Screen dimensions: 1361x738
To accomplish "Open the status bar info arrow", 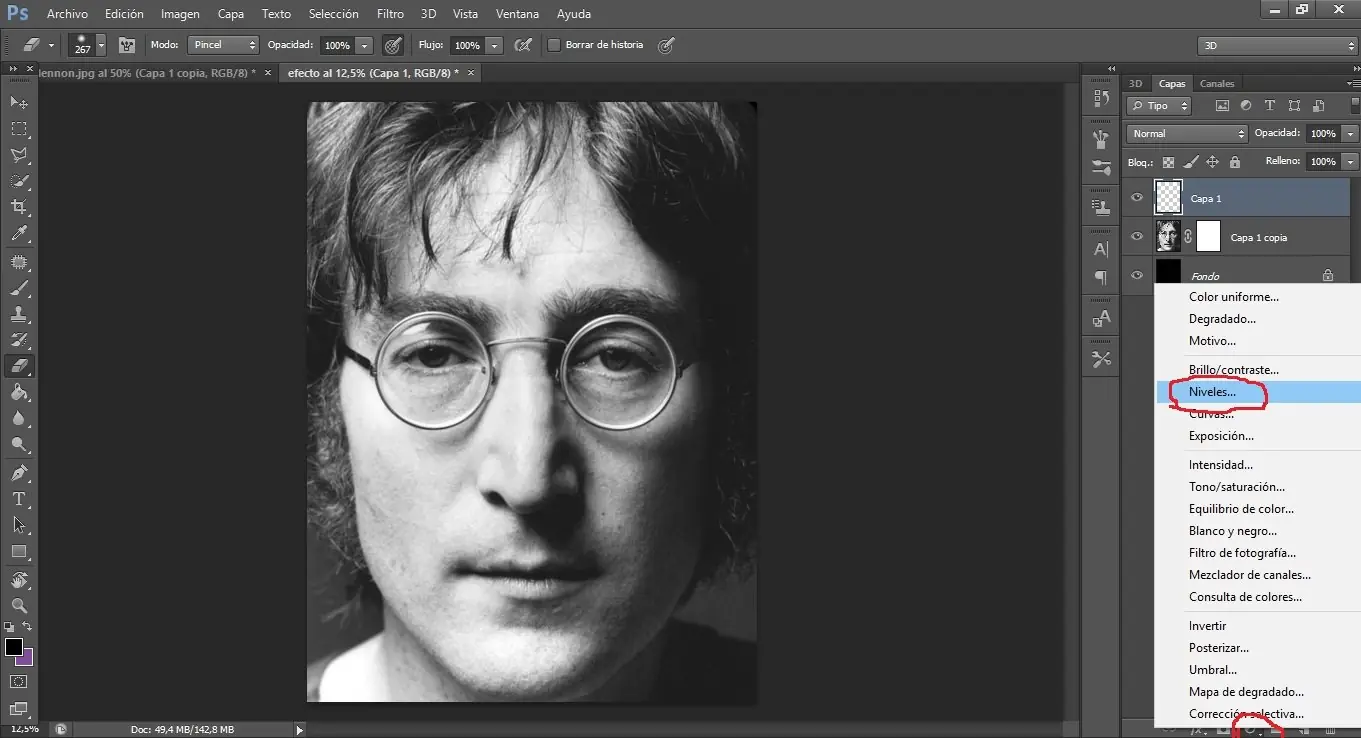I will tap(299, 730).
